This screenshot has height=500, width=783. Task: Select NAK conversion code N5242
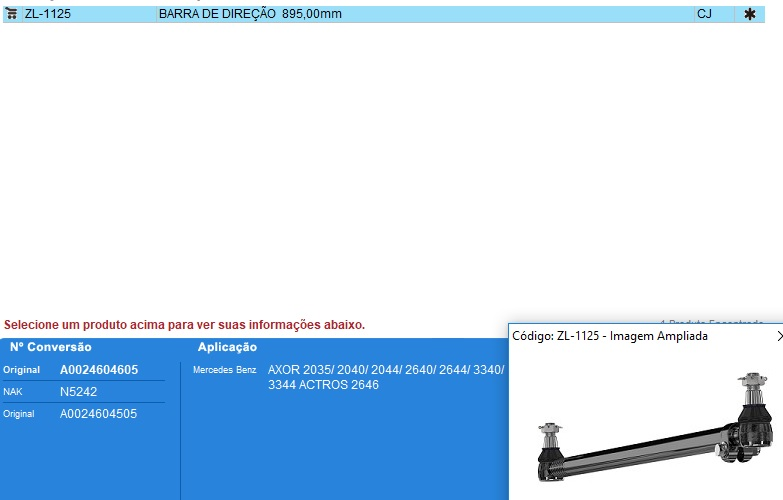(79, 392)
